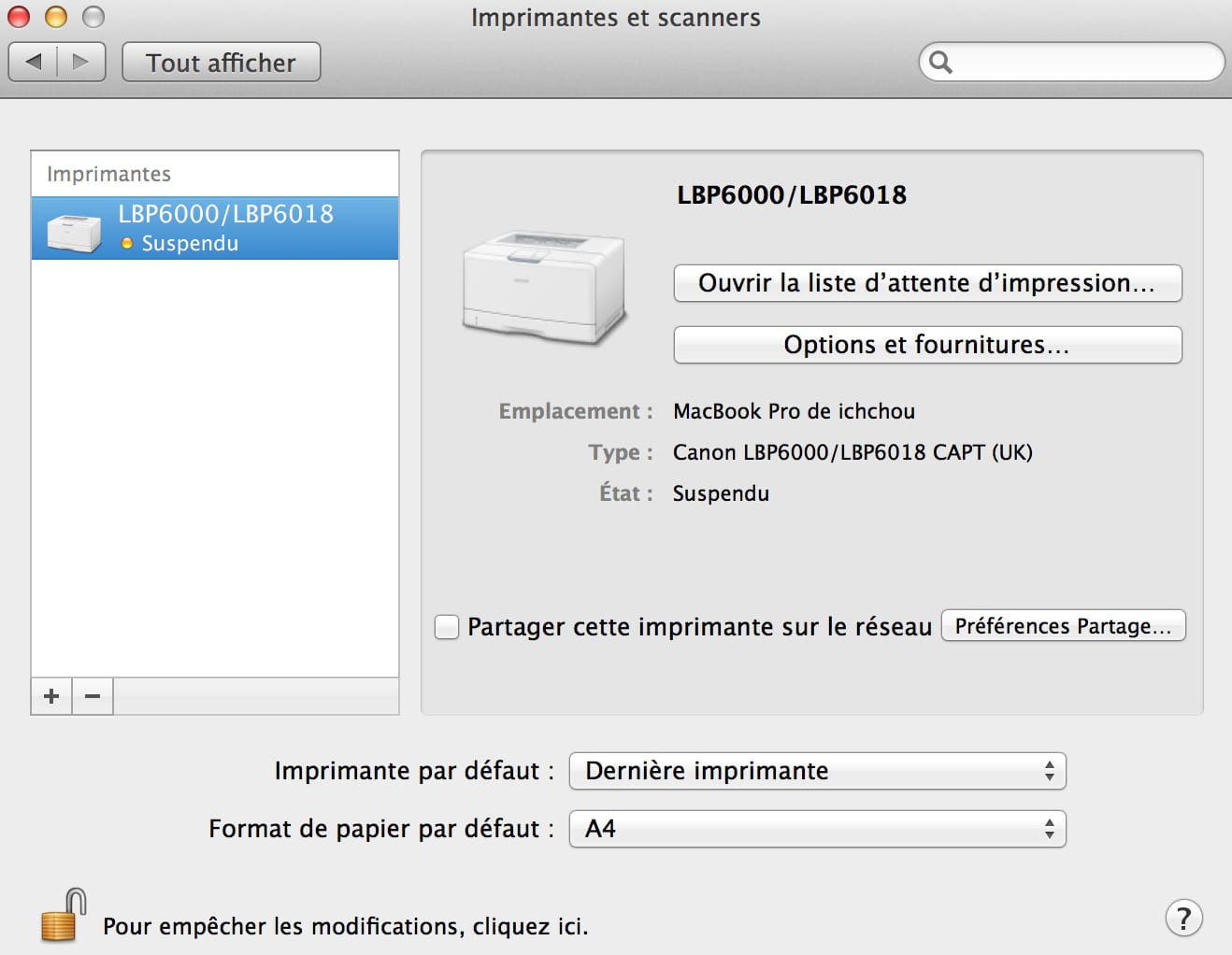The image size is (1232, 955).
Task: Click the yellow Suspendu status dot
Action: [127, 244]
